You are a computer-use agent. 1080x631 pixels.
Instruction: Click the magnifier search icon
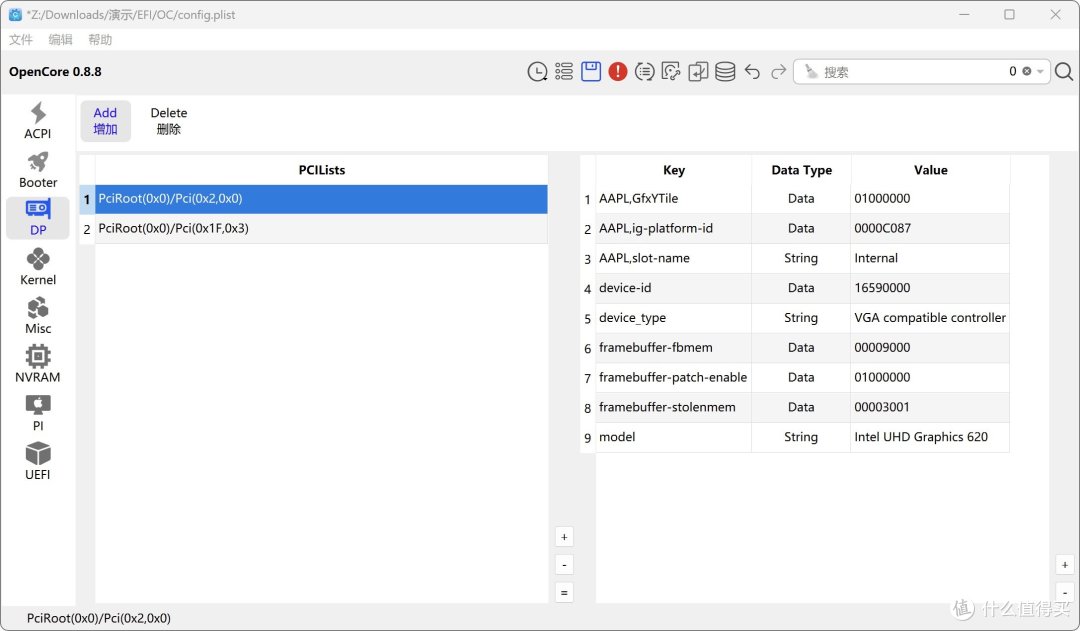point(1064,72)
